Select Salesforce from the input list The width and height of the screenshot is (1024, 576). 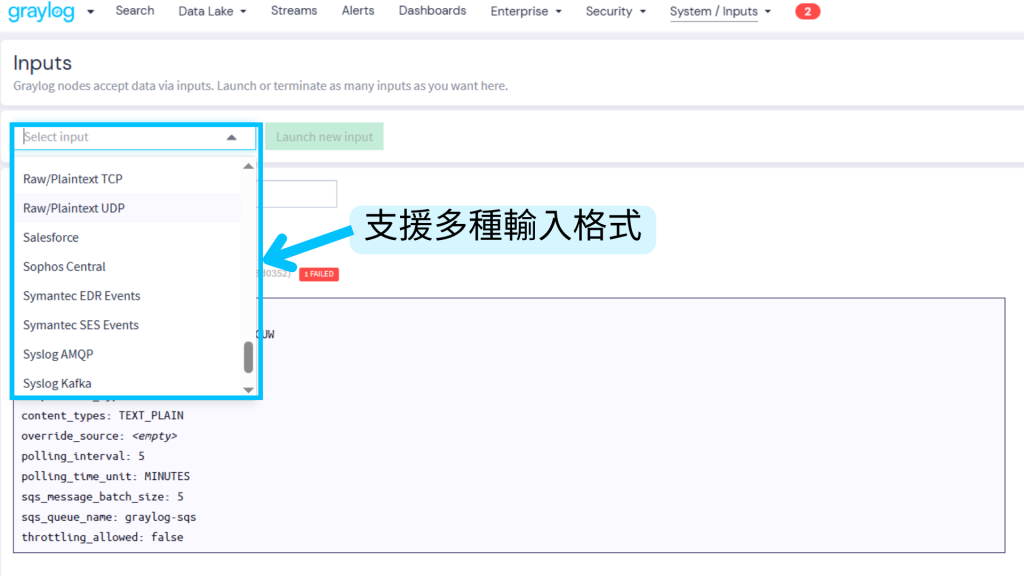[x=128, y=238]
